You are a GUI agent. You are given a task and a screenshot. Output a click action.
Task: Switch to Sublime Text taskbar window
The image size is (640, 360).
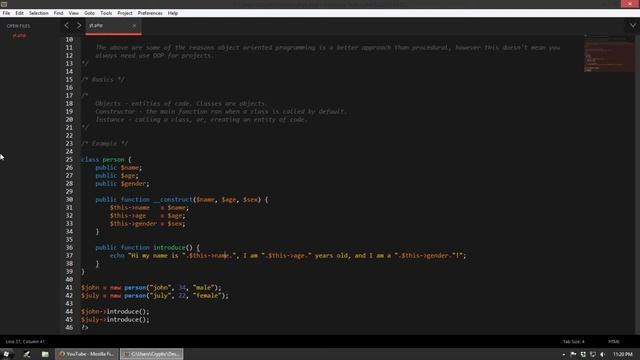pos(151,354)
